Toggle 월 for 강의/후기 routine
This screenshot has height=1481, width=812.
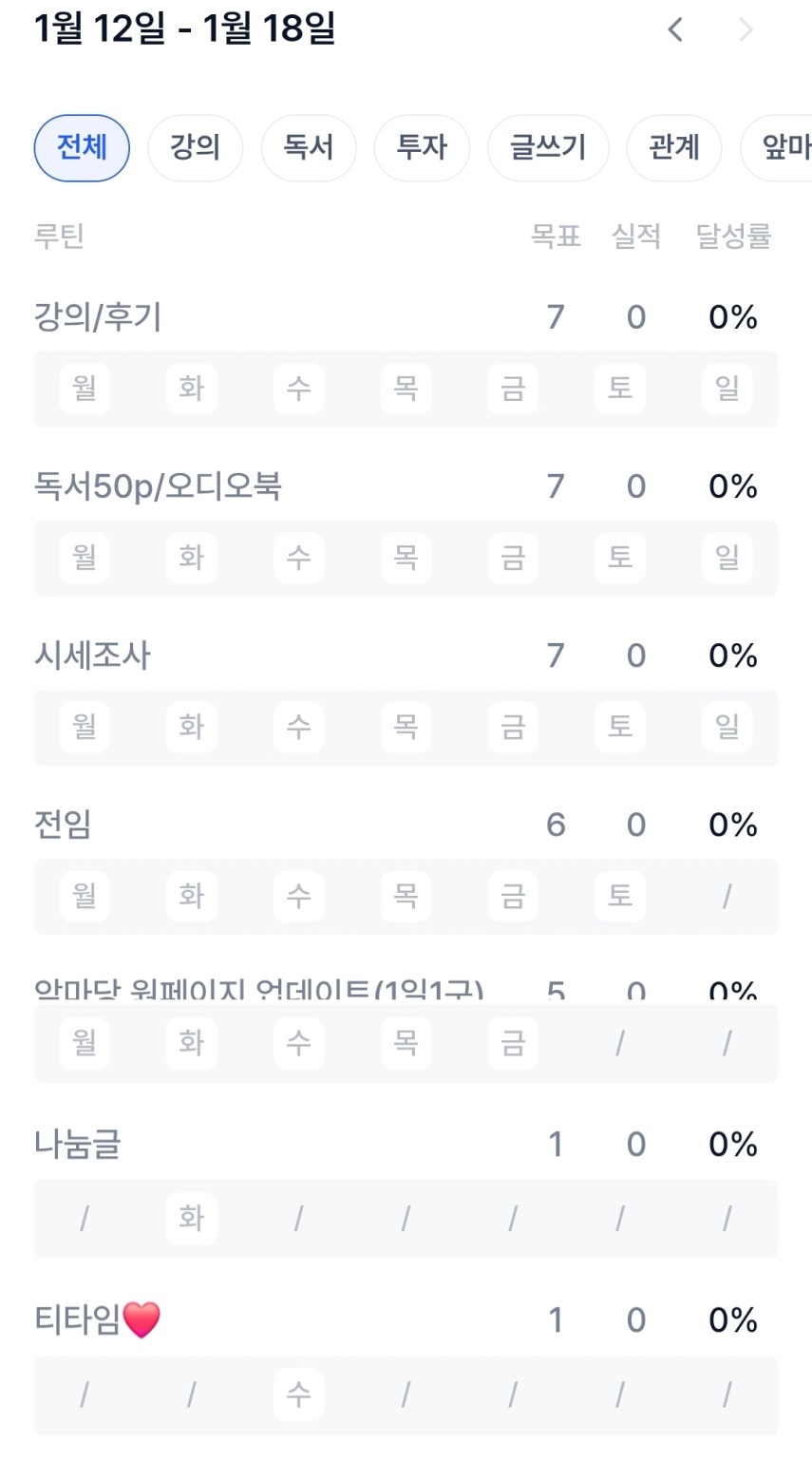(85, 388)
